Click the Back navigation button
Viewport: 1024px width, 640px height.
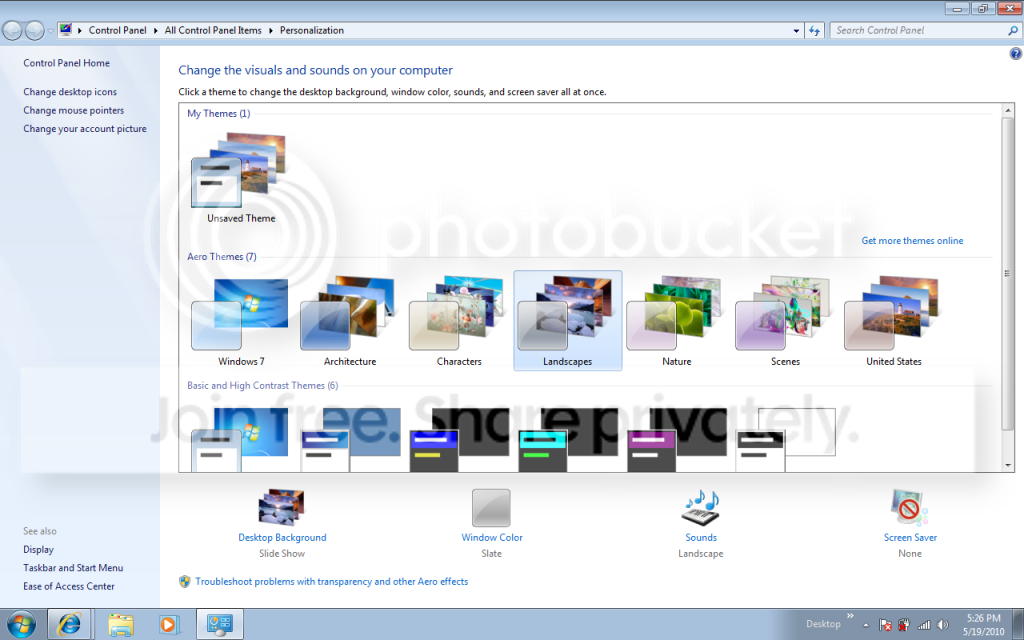click(x=12, y=30)
